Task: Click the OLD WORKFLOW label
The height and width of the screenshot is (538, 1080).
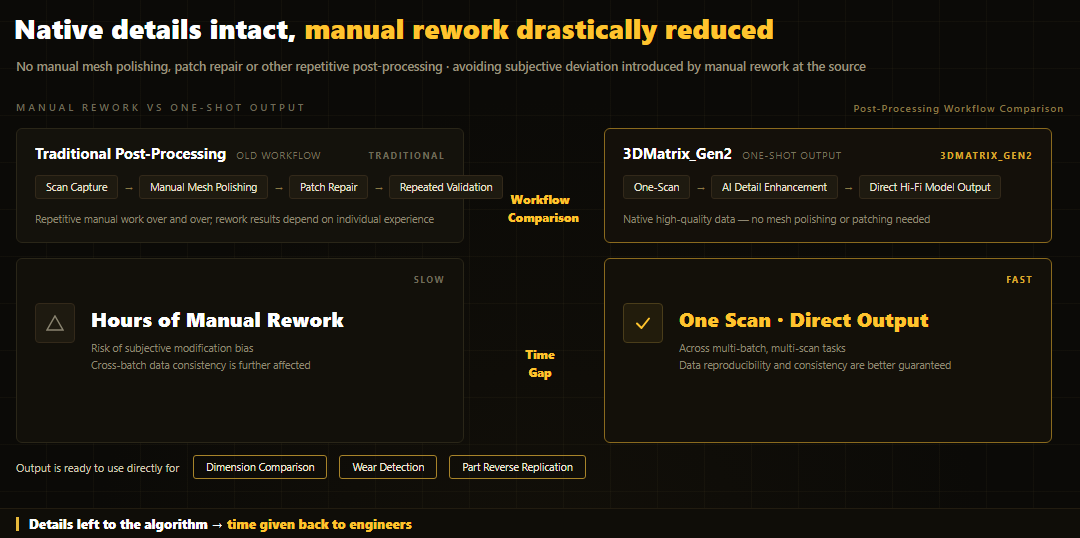Action: 278,156
